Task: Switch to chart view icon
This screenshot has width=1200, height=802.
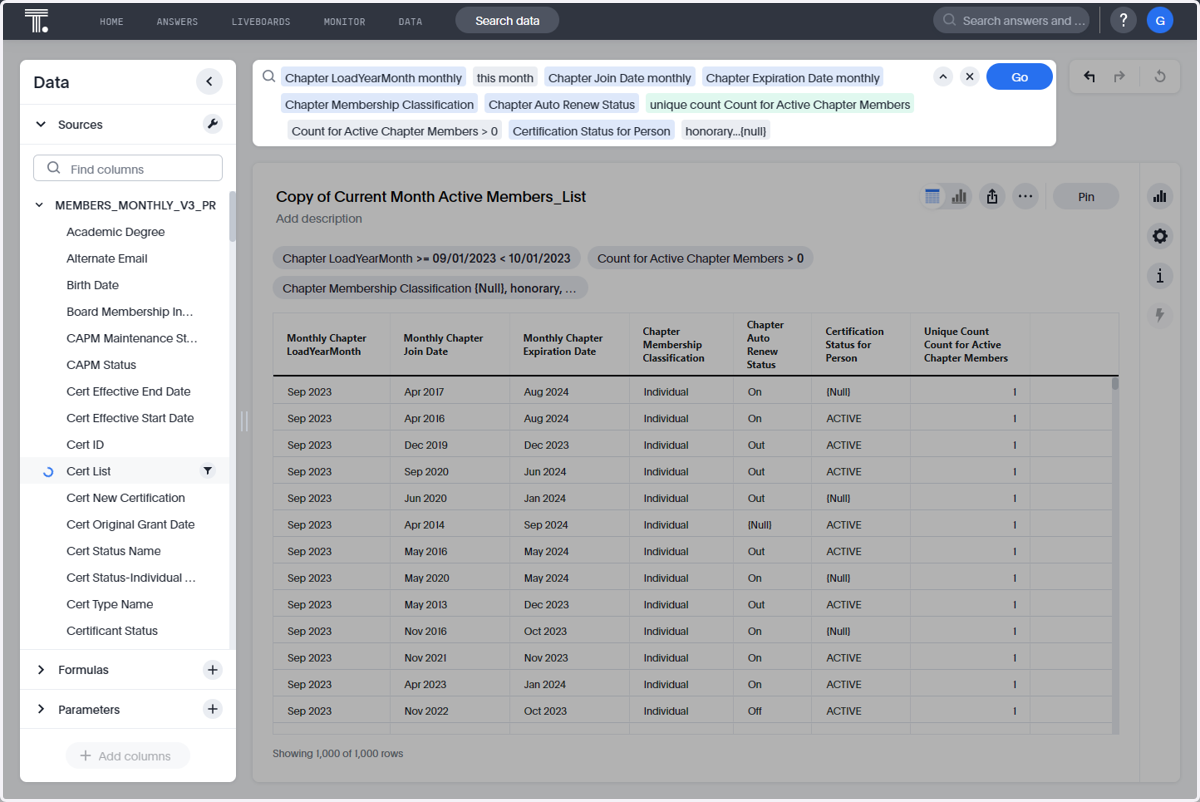Action: point(959,197)
